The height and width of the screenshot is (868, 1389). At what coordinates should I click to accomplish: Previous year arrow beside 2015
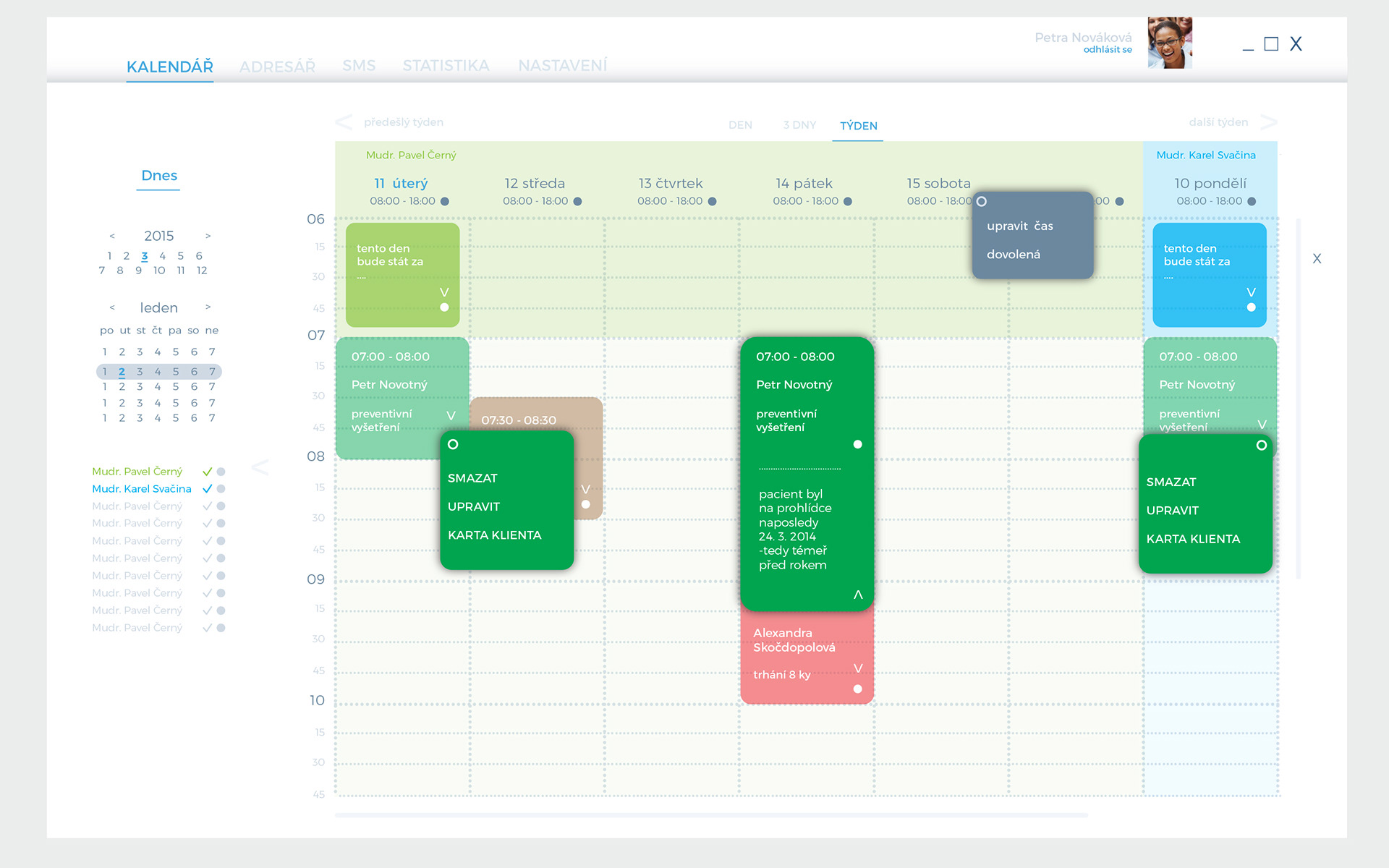112,236
